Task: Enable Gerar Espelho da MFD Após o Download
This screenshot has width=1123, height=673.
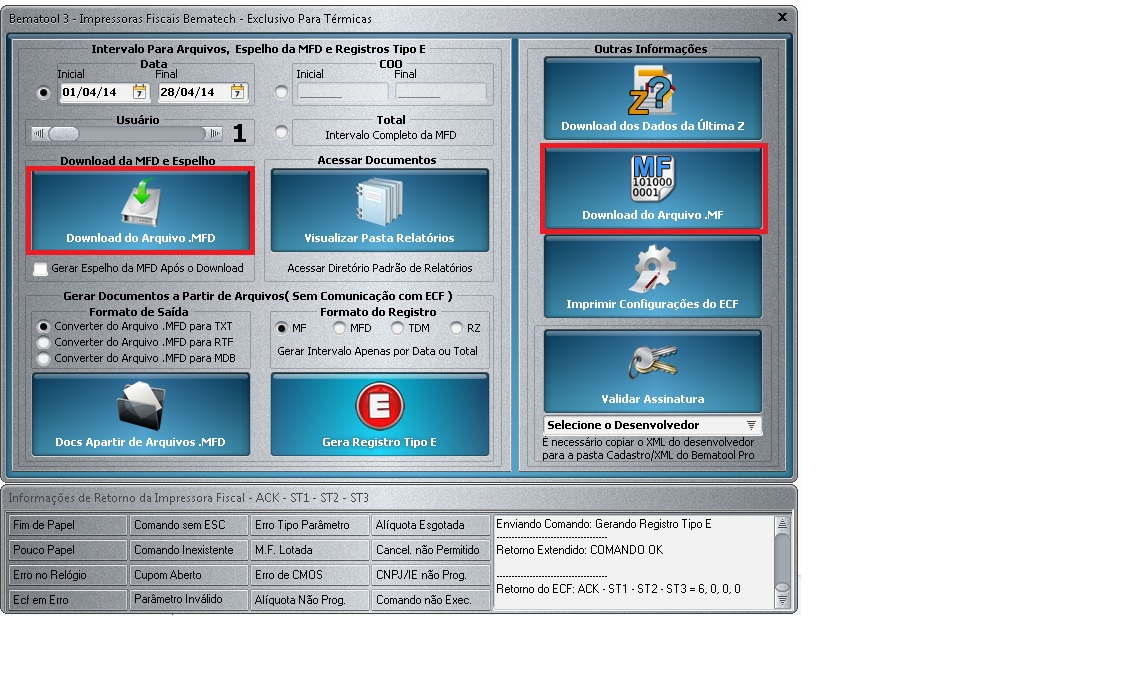Action: tap(41, 268)
